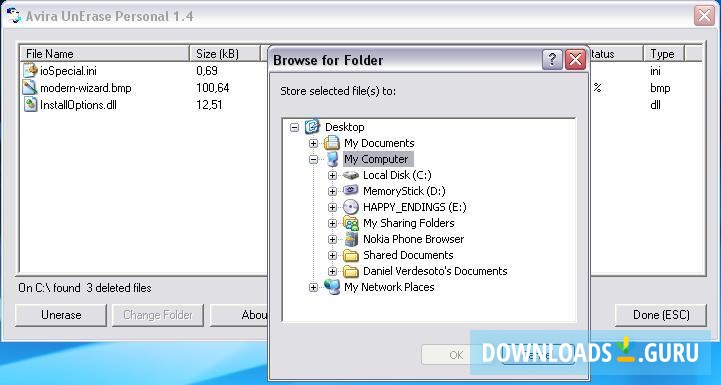Select My Network Places label
This screenshot has height=385, width=721.
(x=389, y=287)
